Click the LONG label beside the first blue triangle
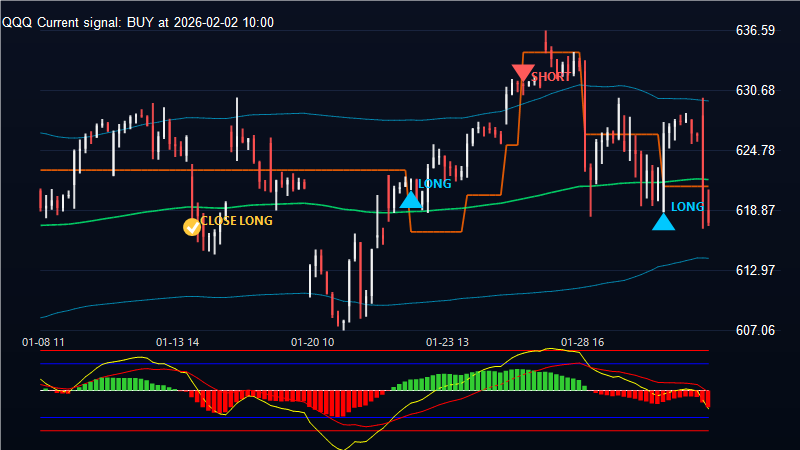 pyautogui.click(x=434, y=184)
